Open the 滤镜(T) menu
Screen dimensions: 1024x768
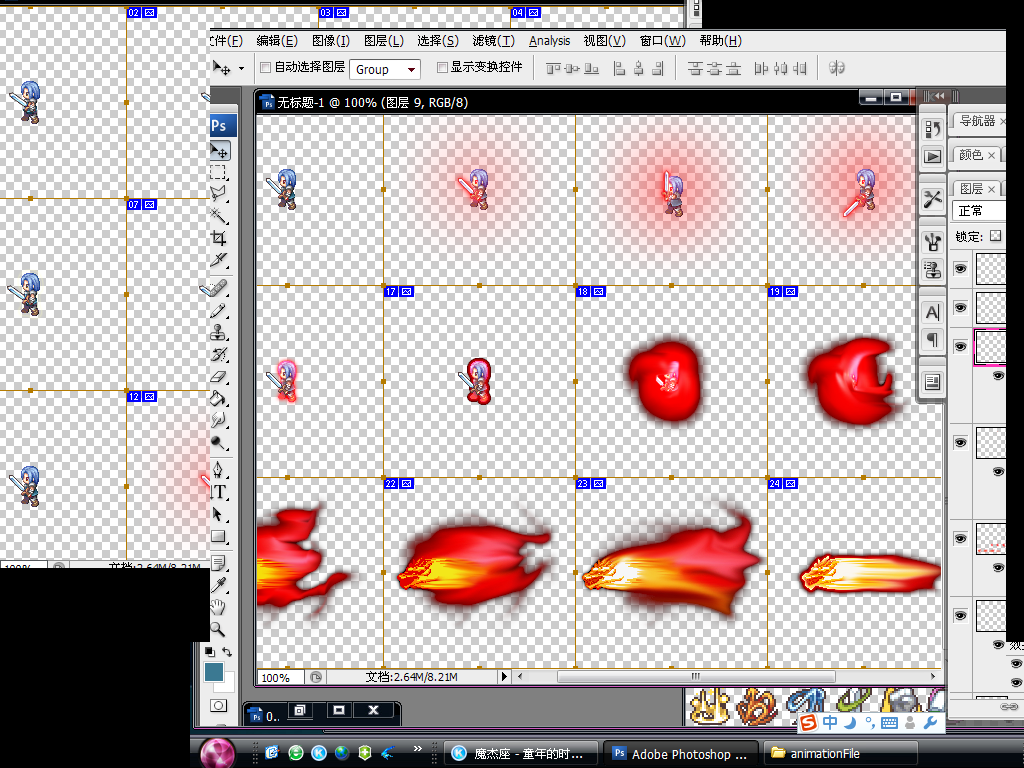(493, 41)
